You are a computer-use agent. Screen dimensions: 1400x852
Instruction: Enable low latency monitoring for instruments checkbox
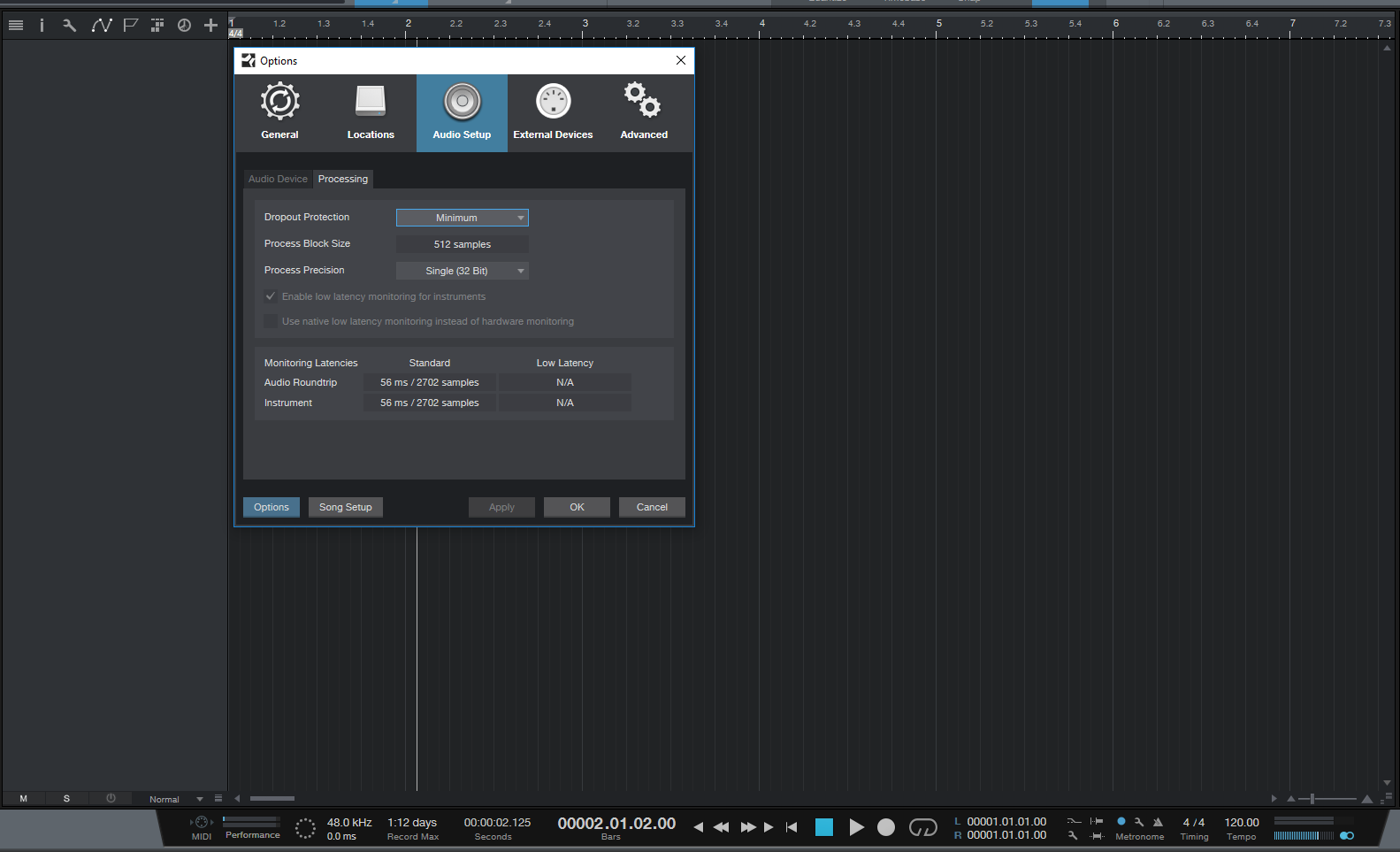[x=271, y=296]
